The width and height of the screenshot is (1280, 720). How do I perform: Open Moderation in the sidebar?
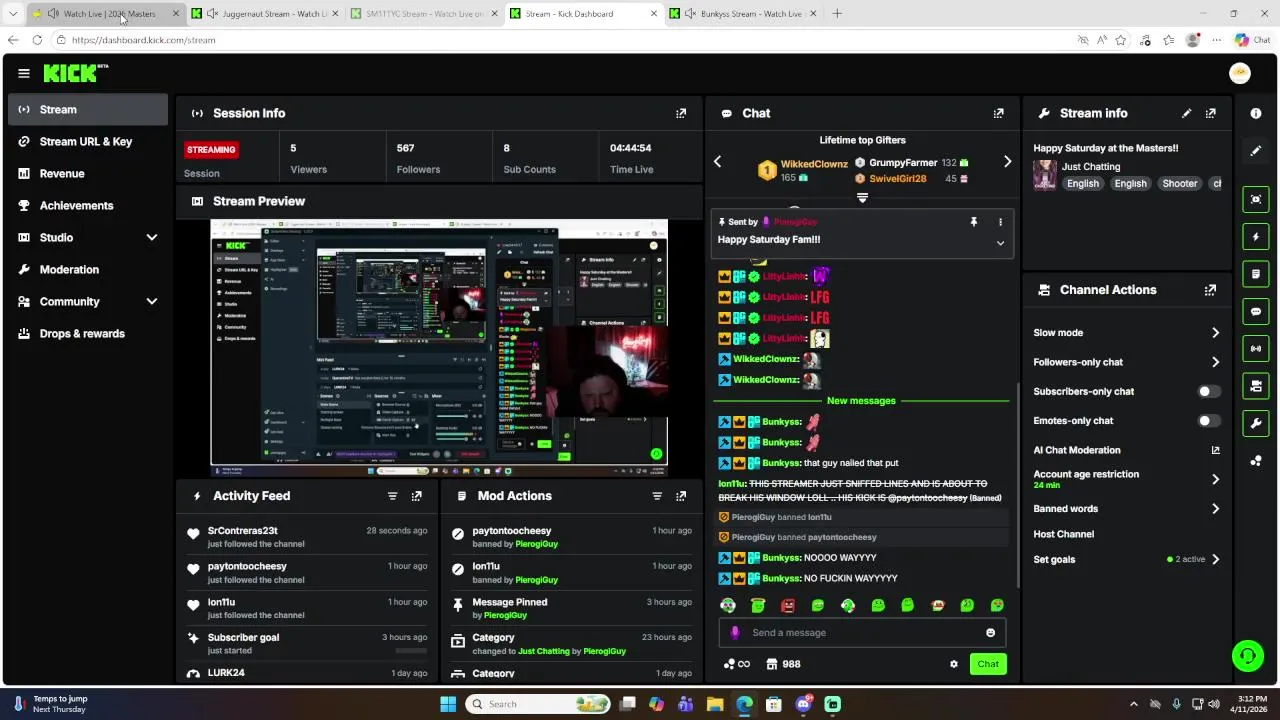[x=88, y=269]
